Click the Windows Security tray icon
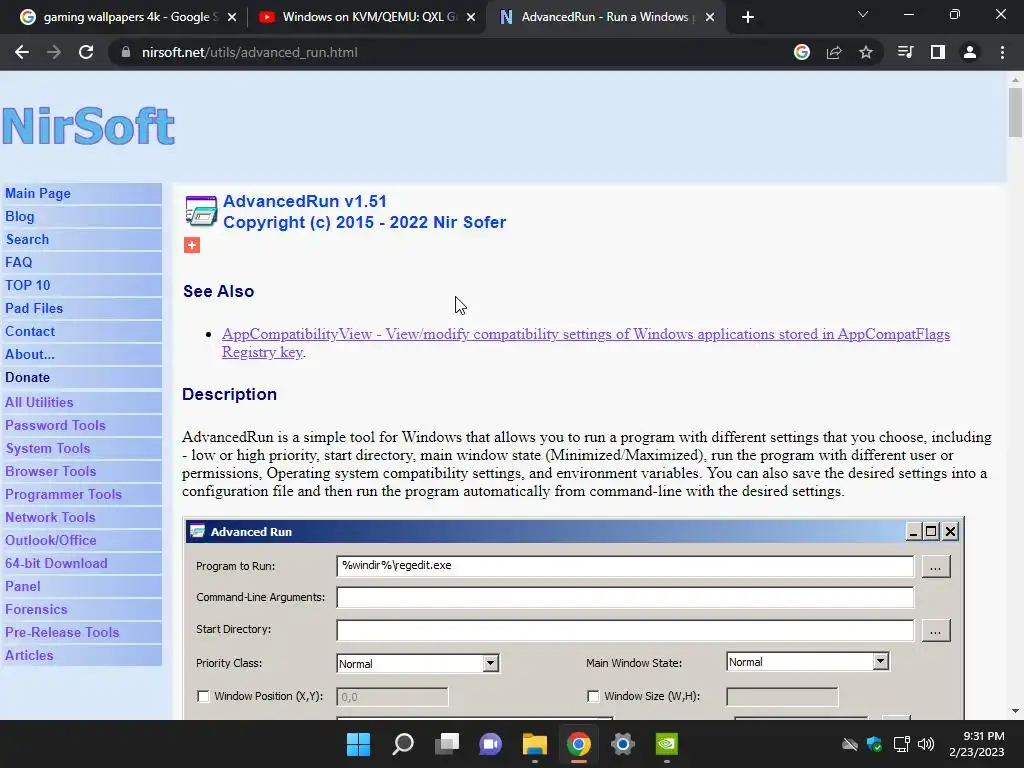 pos(874,744)
